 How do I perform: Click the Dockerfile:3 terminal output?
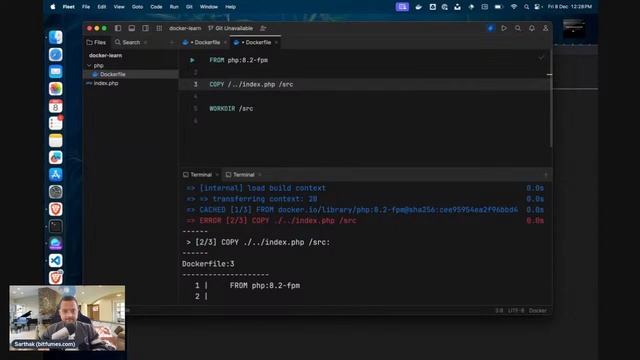click(x=208, y=264)
